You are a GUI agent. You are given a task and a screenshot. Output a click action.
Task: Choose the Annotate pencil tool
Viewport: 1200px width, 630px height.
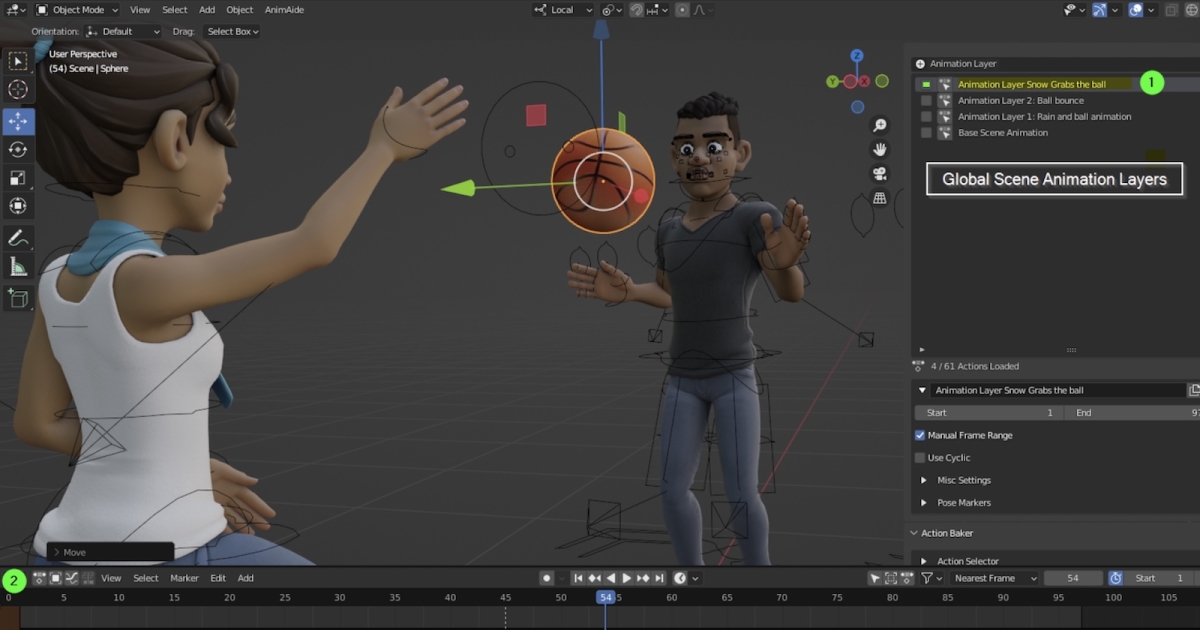click(x=18, y=238)
